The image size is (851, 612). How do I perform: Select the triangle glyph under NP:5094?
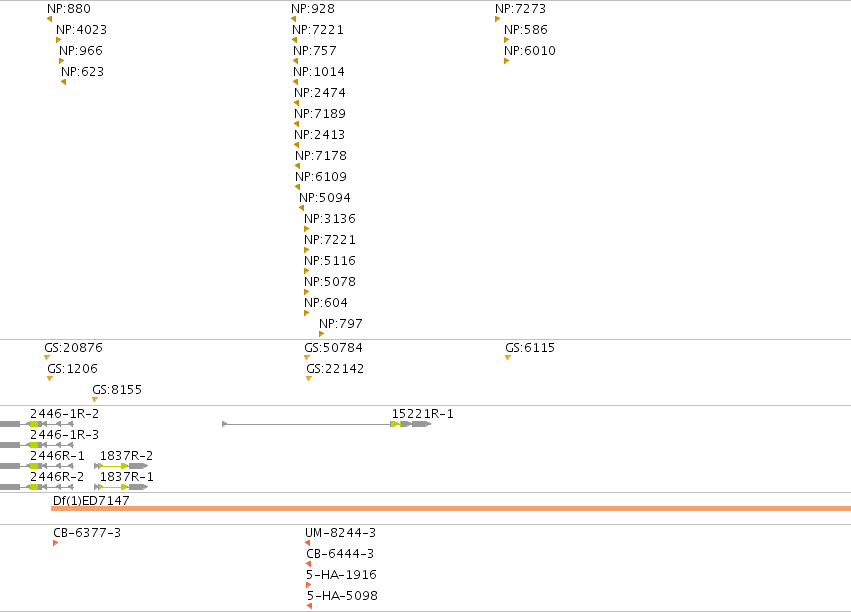(x=302, y=208)
